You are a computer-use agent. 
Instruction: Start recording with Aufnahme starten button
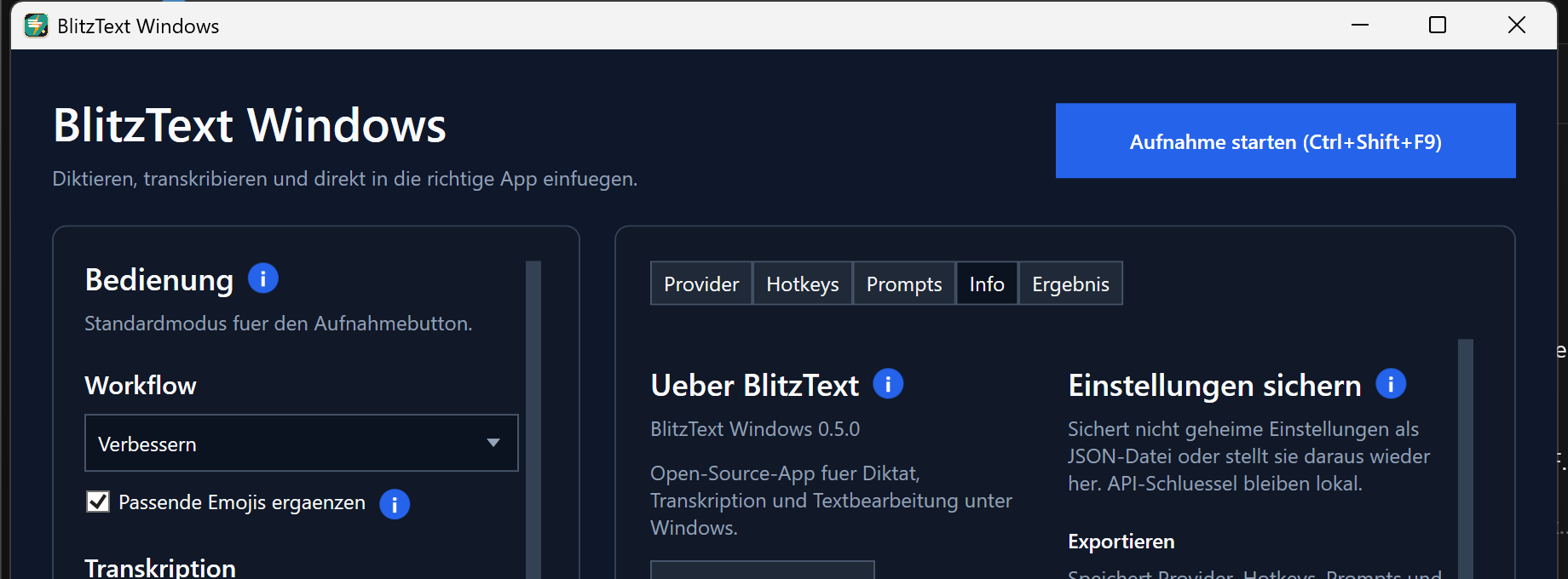tap(1285, 140)
